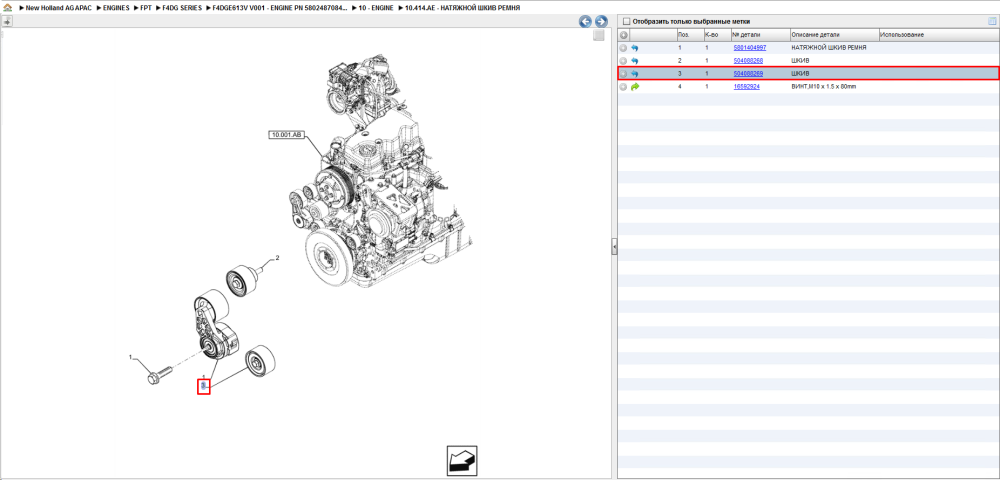
Task: Click the circle marker for part 504088269
Action: [624, 73]
